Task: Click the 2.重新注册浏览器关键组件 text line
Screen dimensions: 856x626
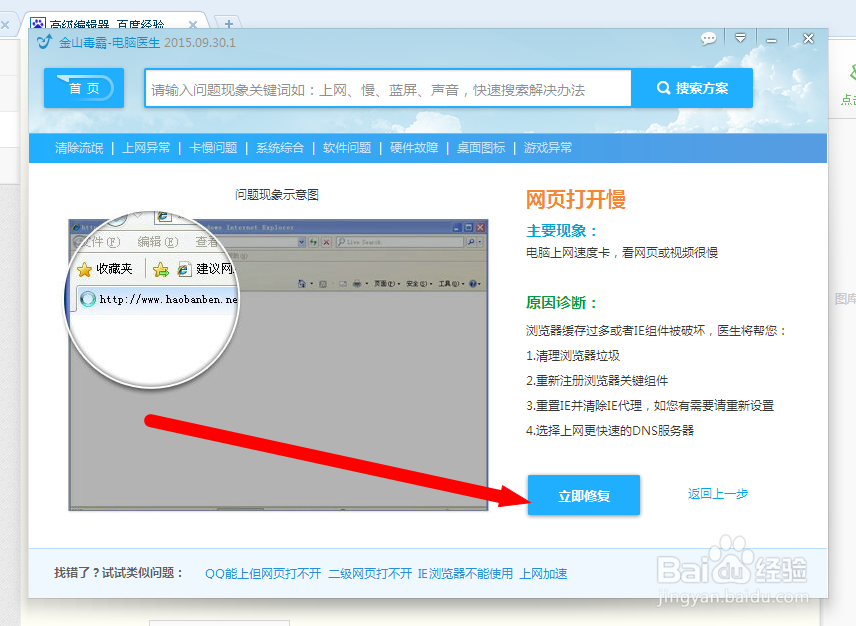Action: [597, 381]
